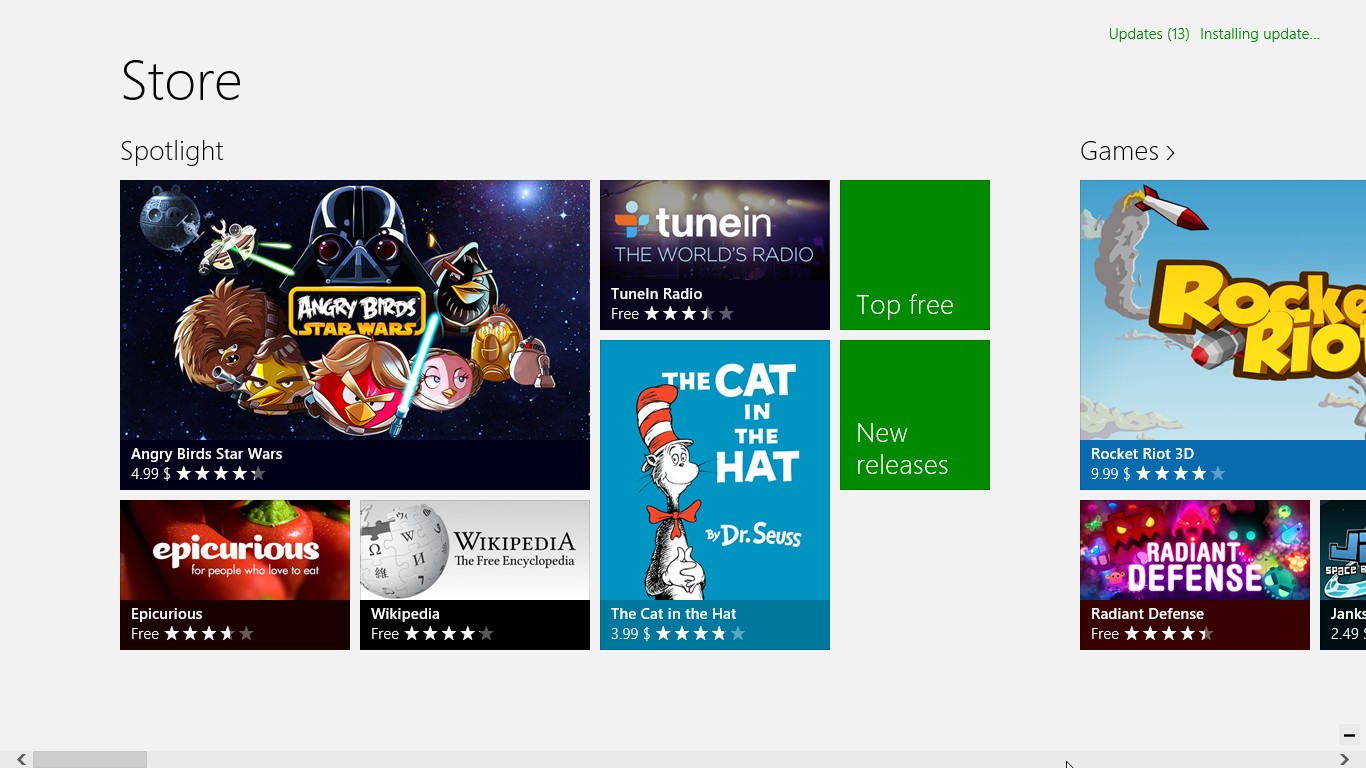The height and width of the screenshot is (768, 1366).
Task: Click the Rocket Riot 3D 9.99 $ price
Action: pyautogui.click(x=1111, y=474)
